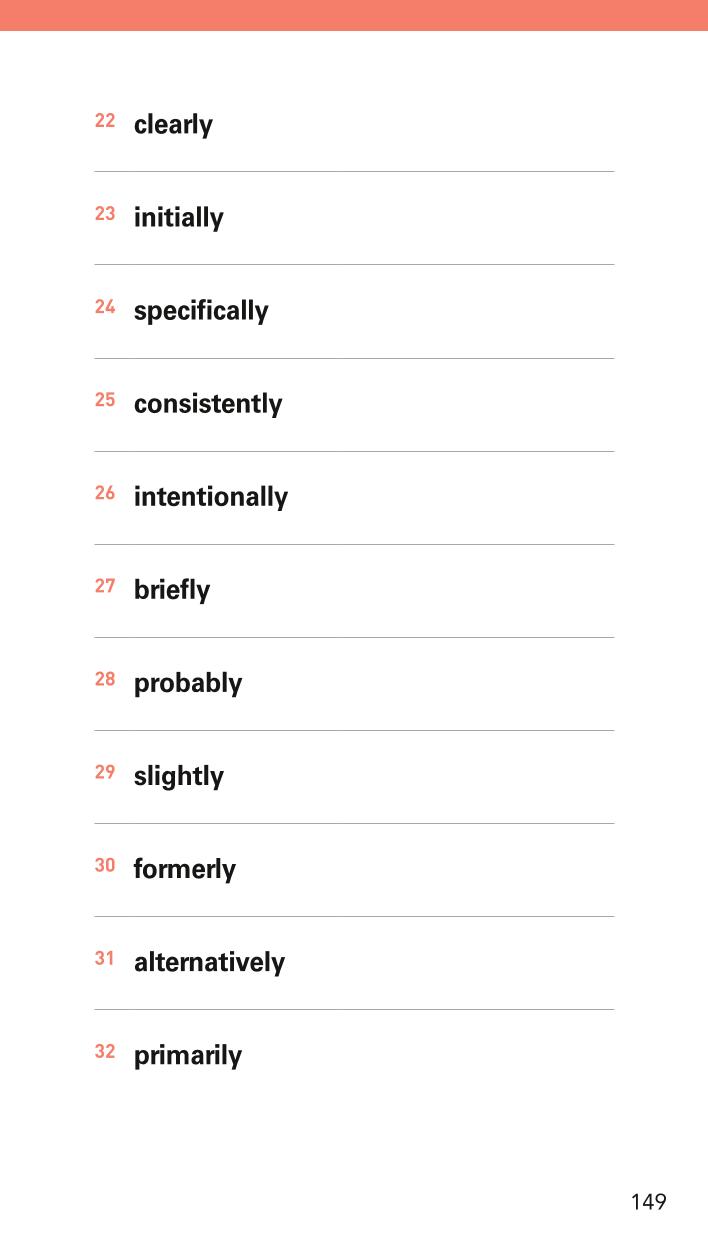
Task: Tap number 30 beside formerly
Action: click(x=105, y=865)
